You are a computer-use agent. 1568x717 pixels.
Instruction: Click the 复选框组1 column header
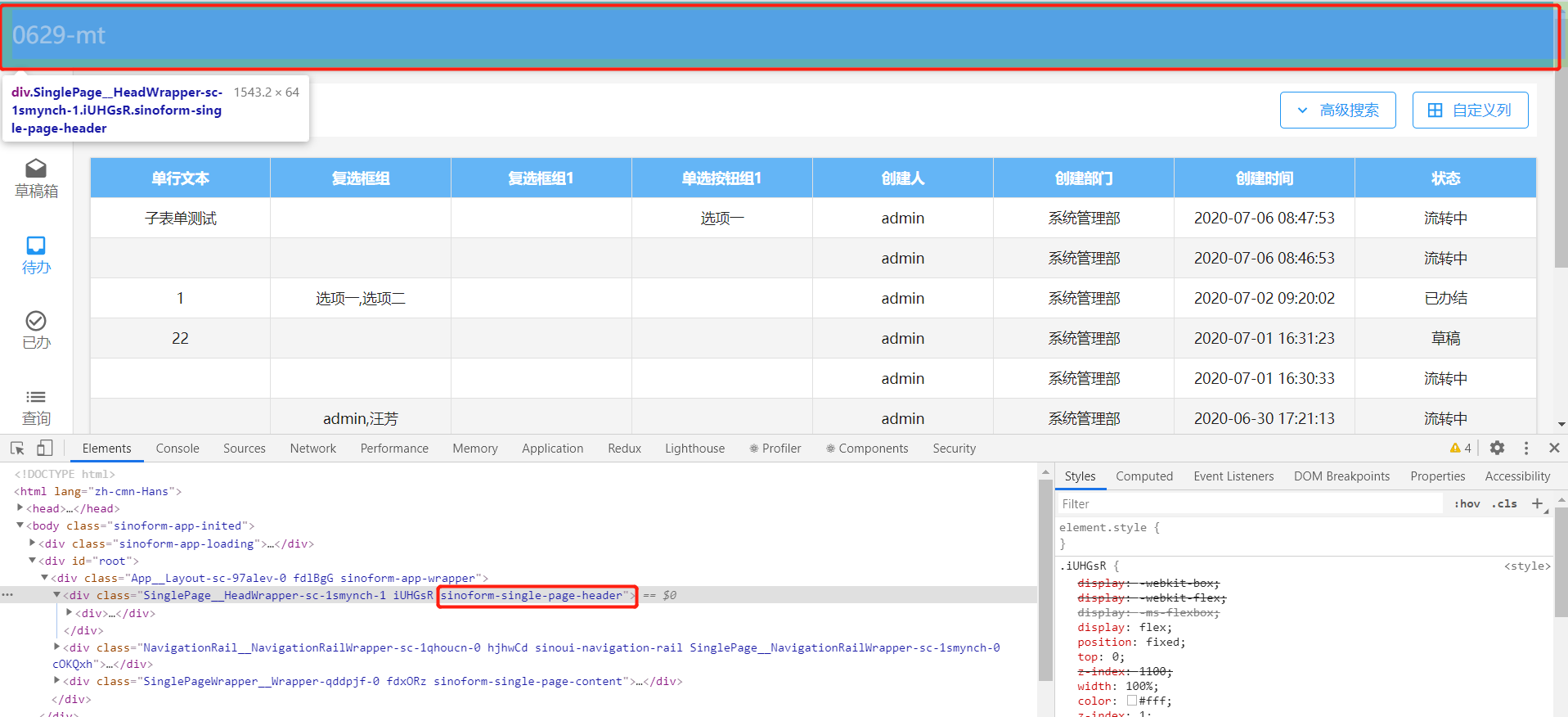tap(541, 178)
